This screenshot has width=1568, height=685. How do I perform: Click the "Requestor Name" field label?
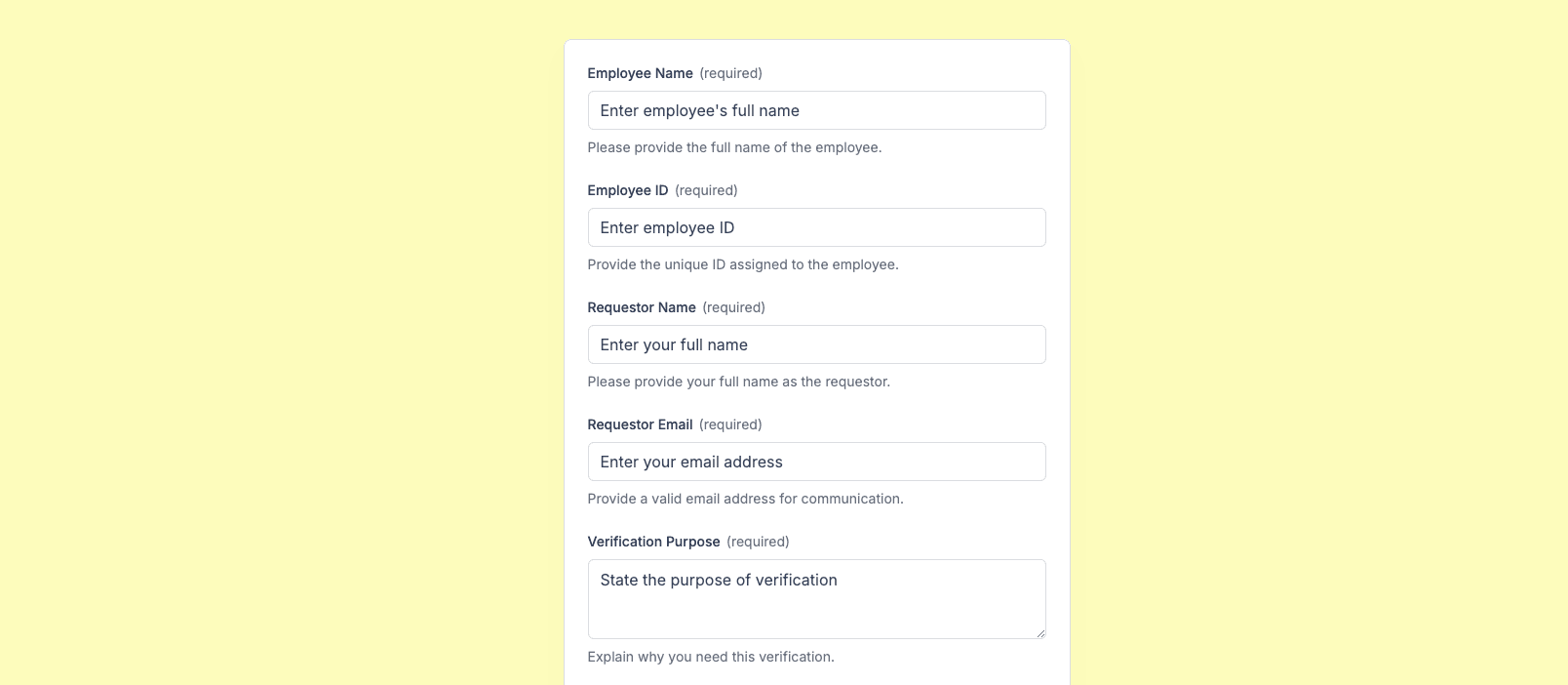642,307
